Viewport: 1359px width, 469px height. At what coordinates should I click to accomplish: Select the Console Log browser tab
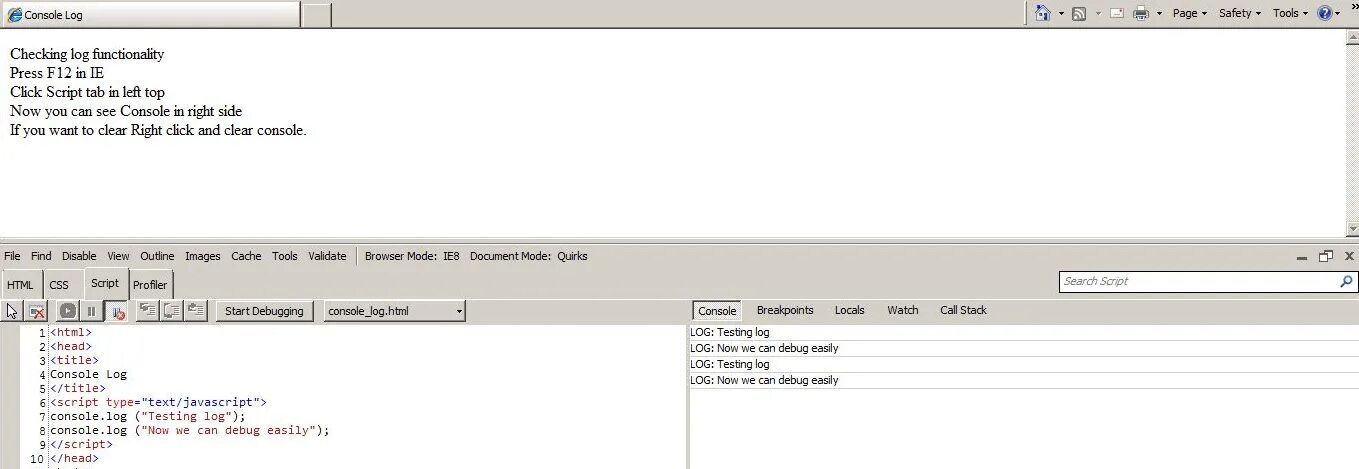pyautogui.click(x=150, y=14)
